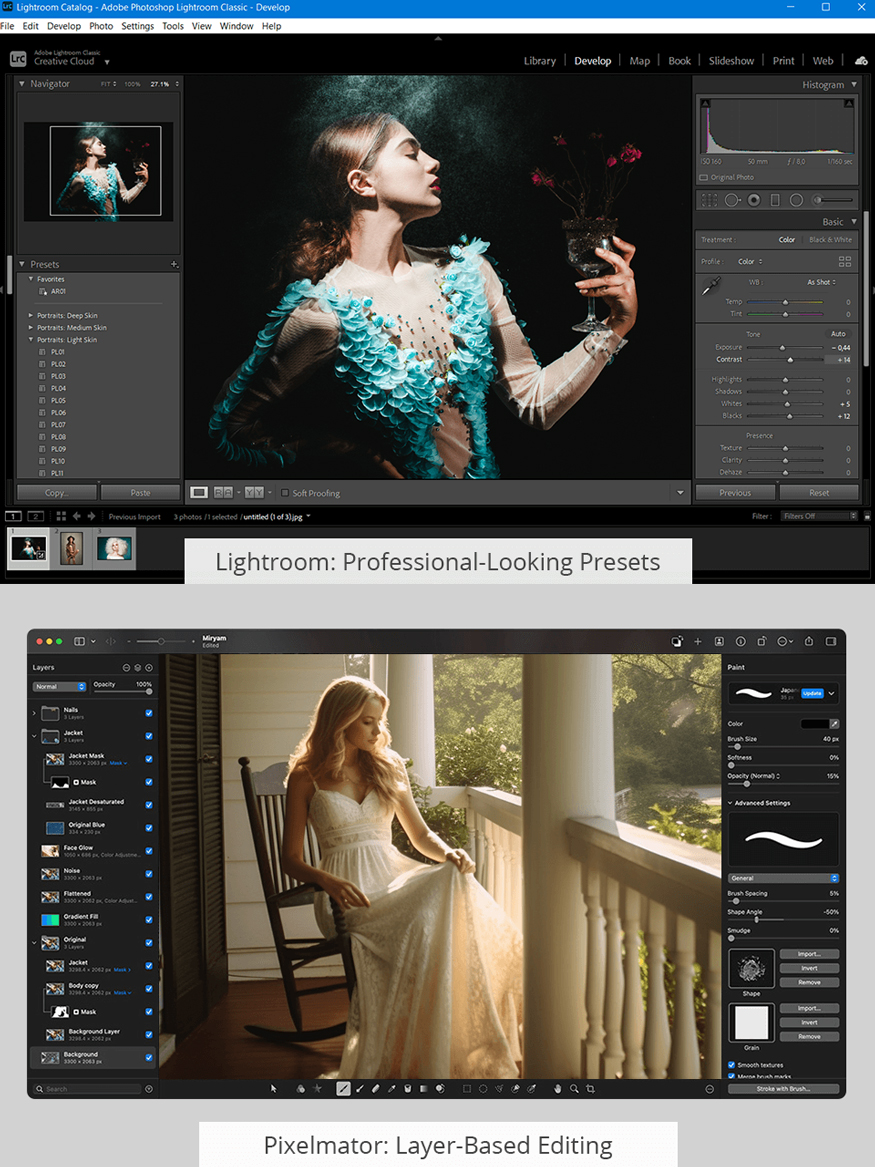Switch Lightroom to loupe view
Screen dimensions: 875x1167
coord(199,493)
